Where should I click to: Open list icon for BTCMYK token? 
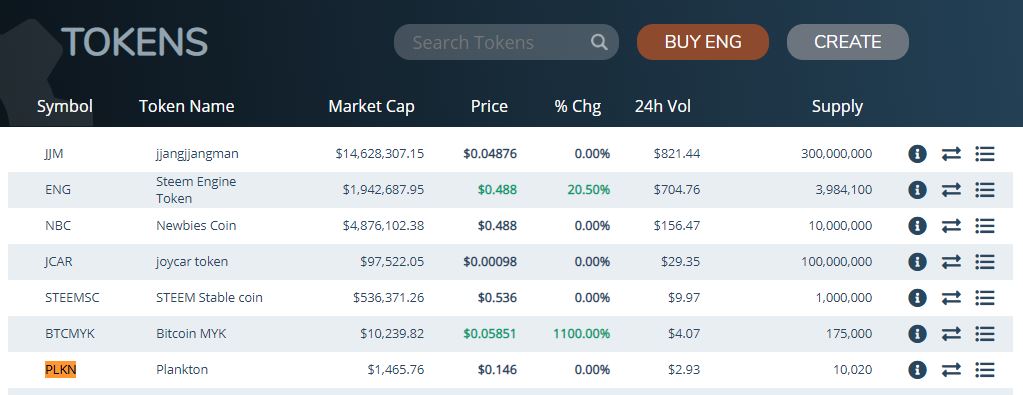point(985,334)
